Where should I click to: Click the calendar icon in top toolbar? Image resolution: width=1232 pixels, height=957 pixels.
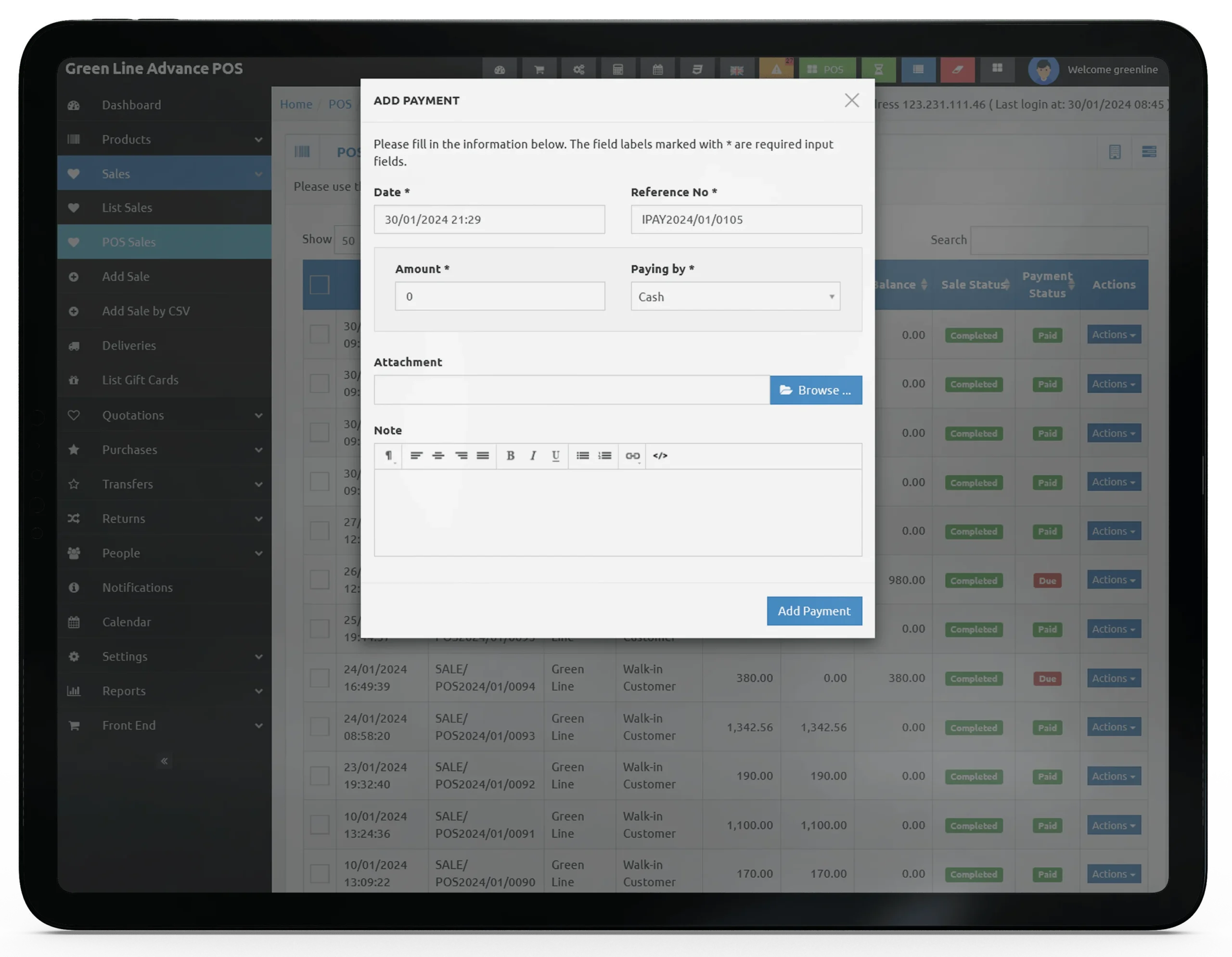coord(657,69)
